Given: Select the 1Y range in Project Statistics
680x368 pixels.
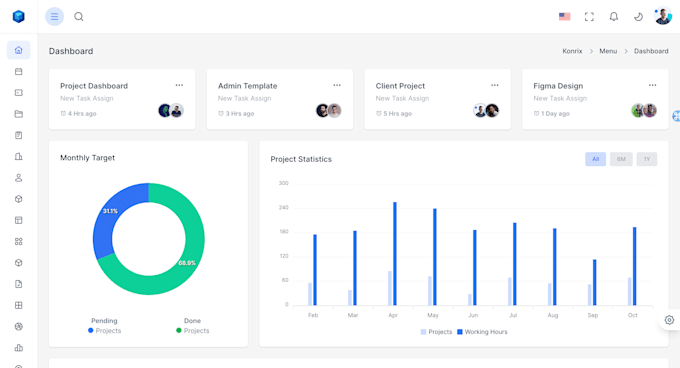Looking at the screenshot, I should click(647, 159).
